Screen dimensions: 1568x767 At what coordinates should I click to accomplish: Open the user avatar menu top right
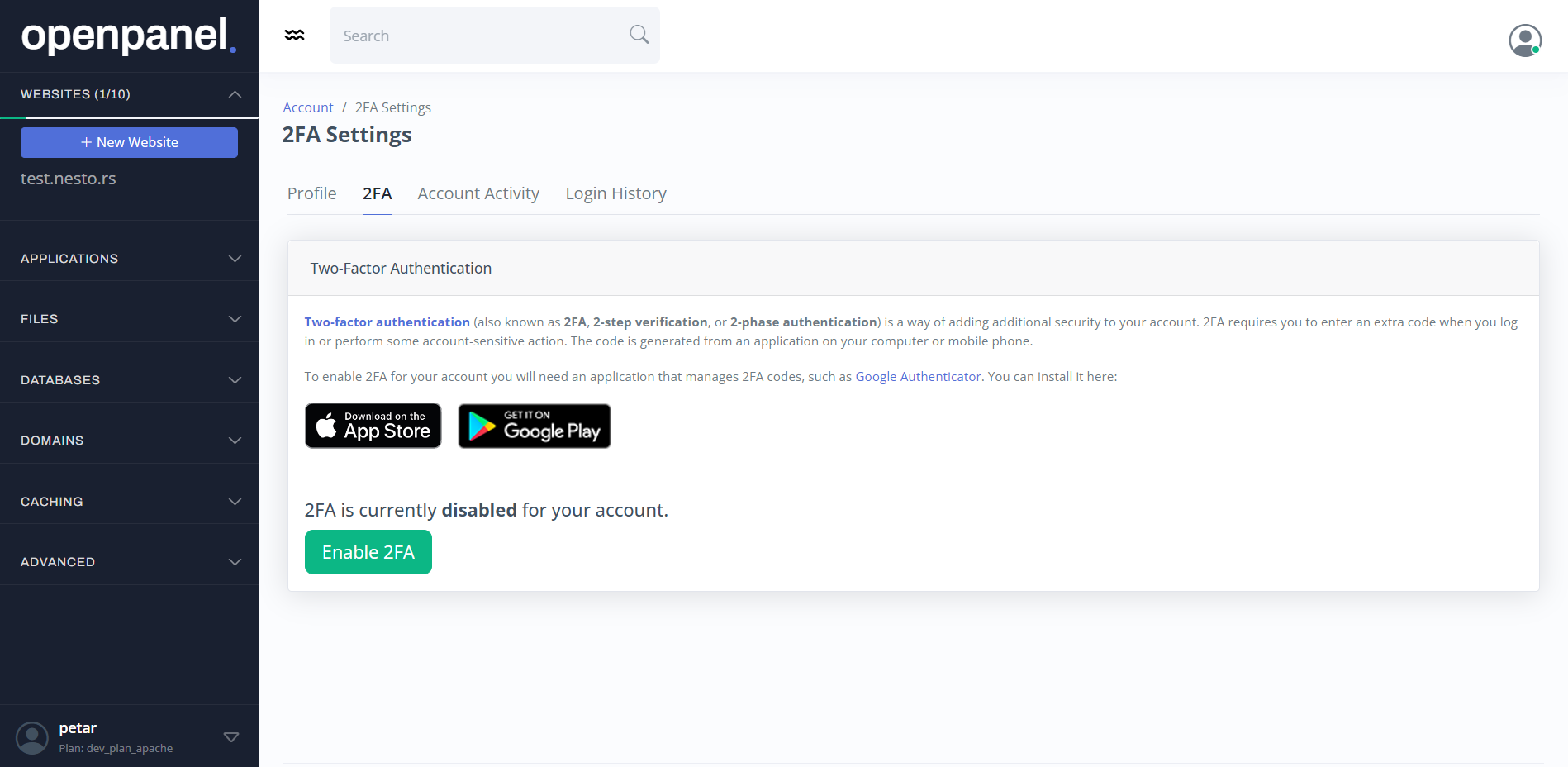[x=1524, y=40]
